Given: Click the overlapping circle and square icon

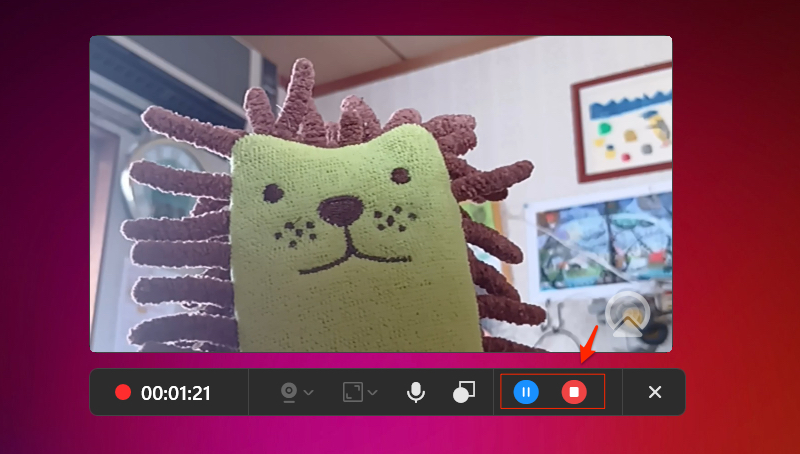Looking at the screenshot, I should click(x=464, y=392).
